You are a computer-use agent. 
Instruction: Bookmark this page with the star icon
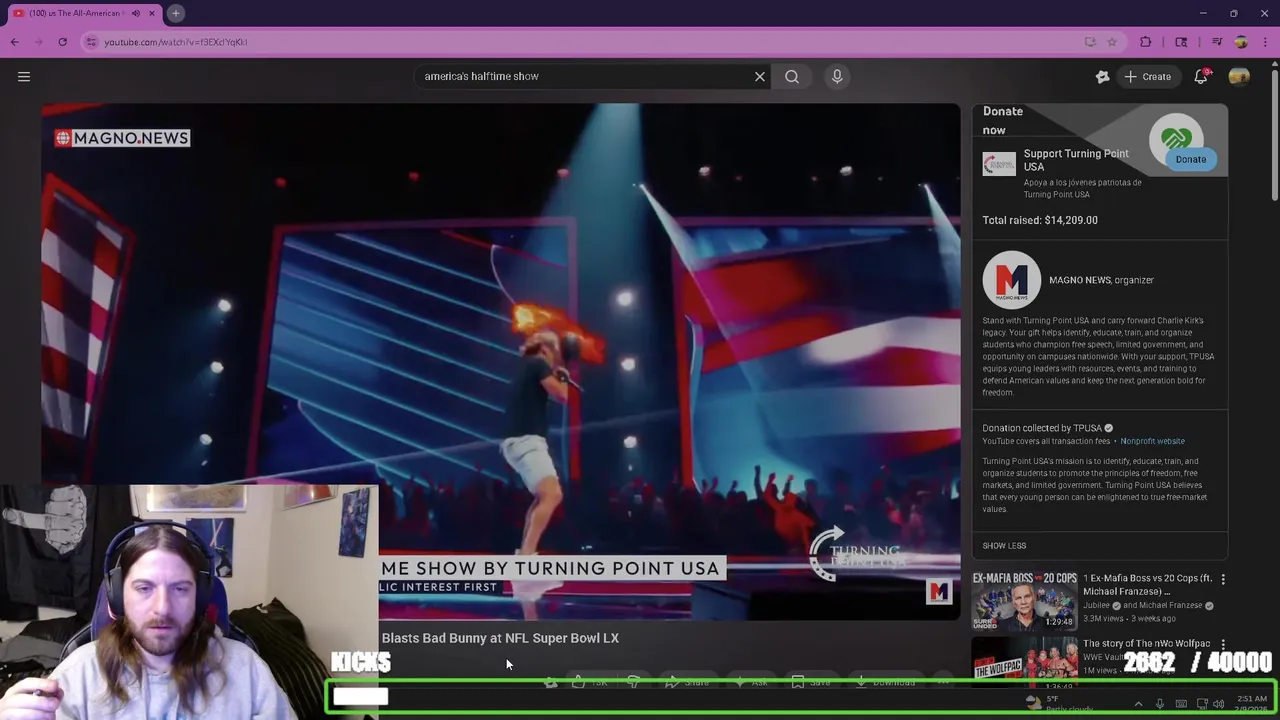click(1111, 42)
